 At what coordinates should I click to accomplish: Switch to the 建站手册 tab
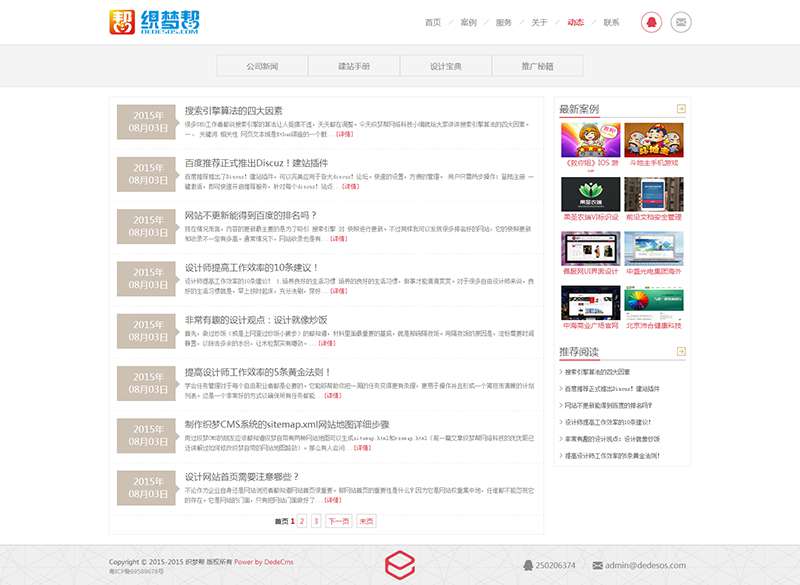354,66
